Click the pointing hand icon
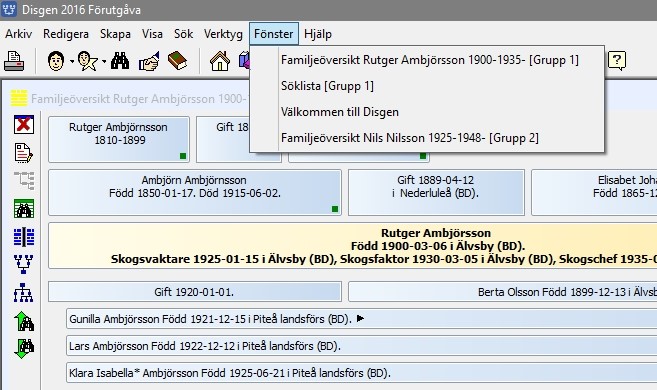 [149, 61]
